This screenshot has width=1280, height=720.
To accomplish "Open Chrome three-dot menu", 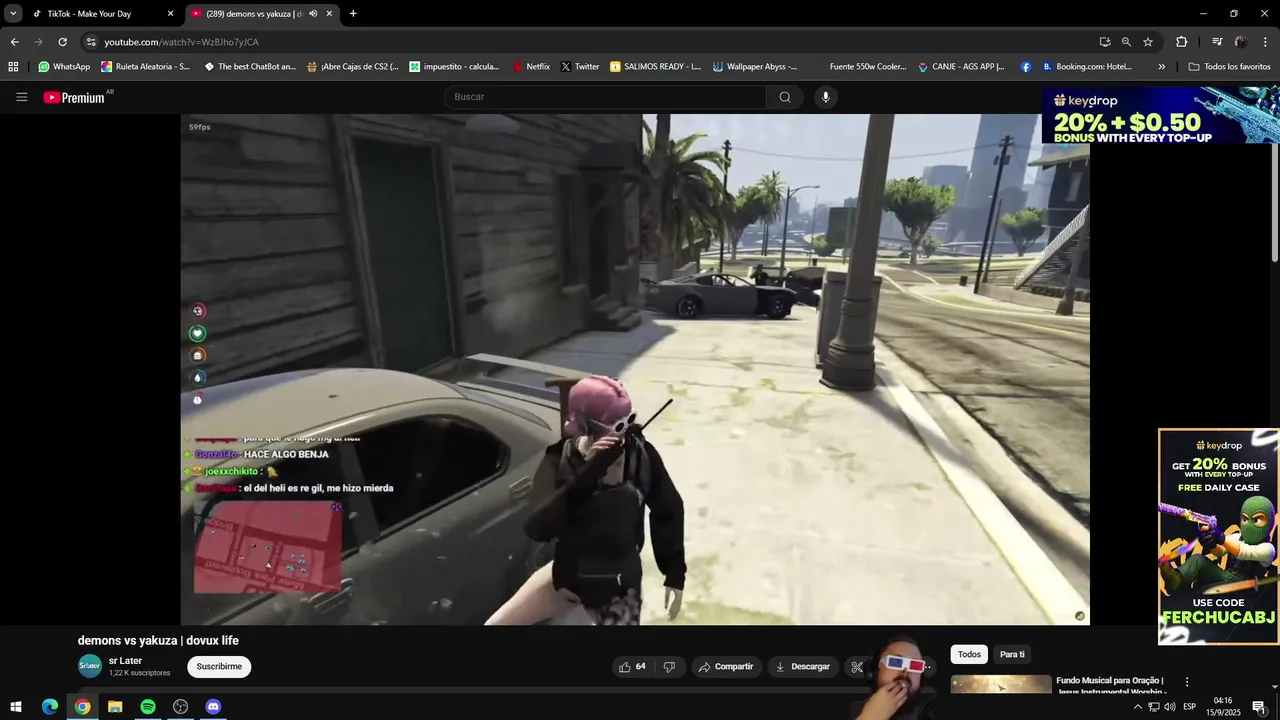I will (x=1265, y=42).
